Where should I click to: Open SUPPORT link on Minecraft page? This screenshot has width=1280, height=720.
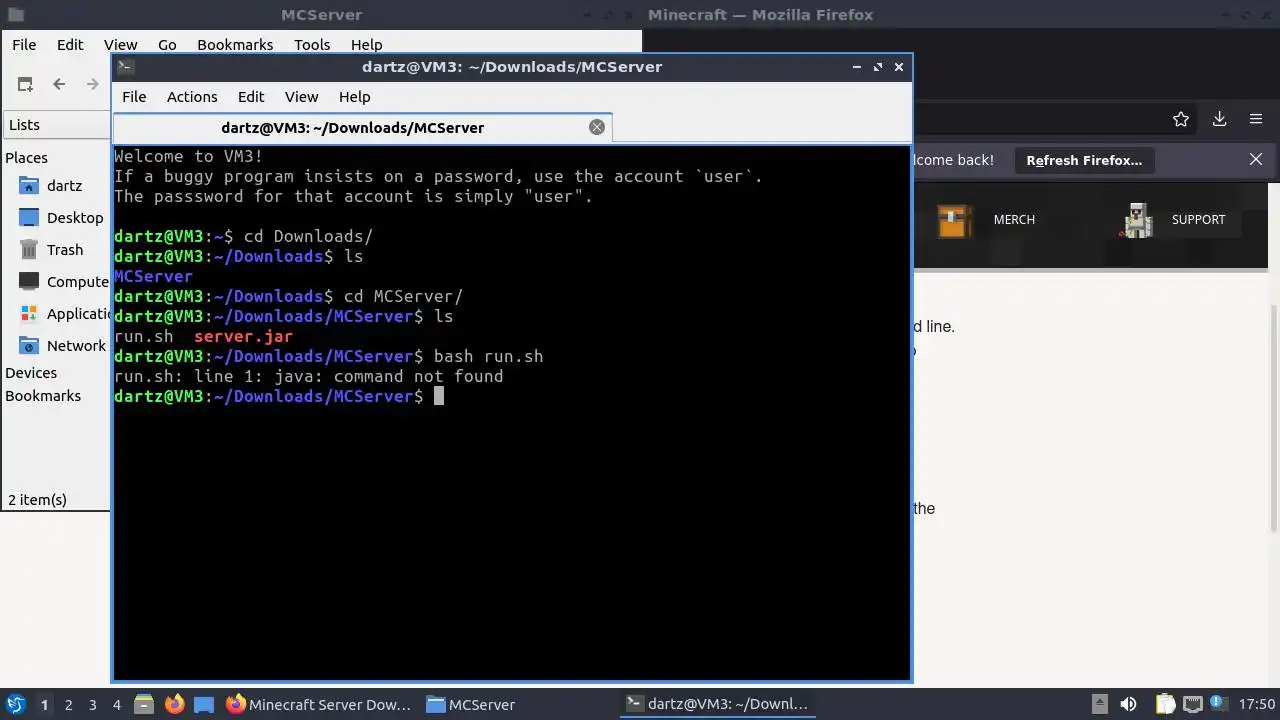tap(1198, 220)
